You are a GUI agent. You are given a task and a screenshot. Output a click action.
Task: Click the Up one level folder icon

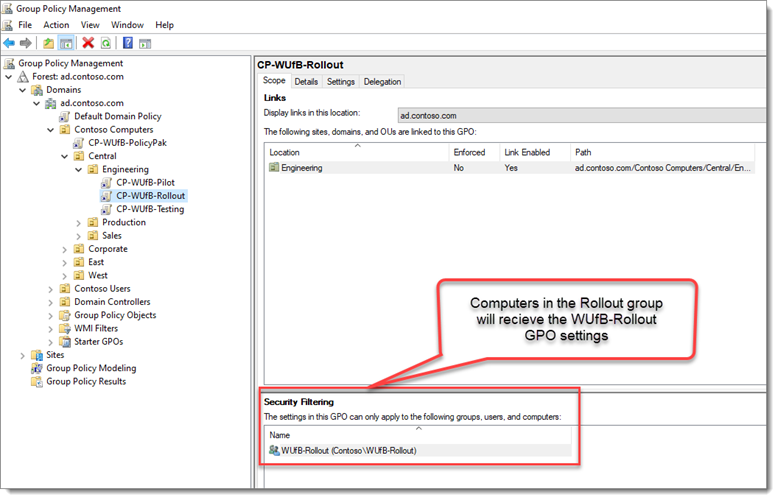(48, 43)
